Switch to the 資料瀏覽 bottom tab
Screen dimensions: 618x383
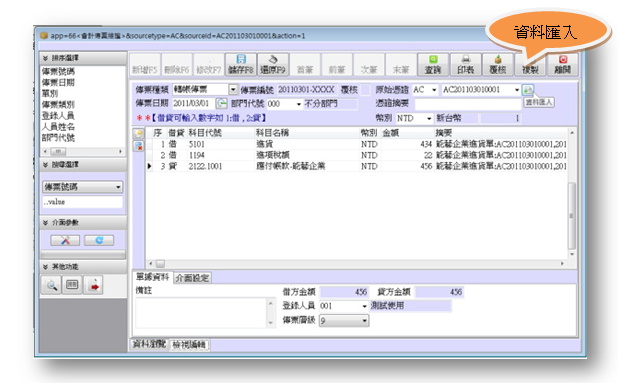pos(149,344)
